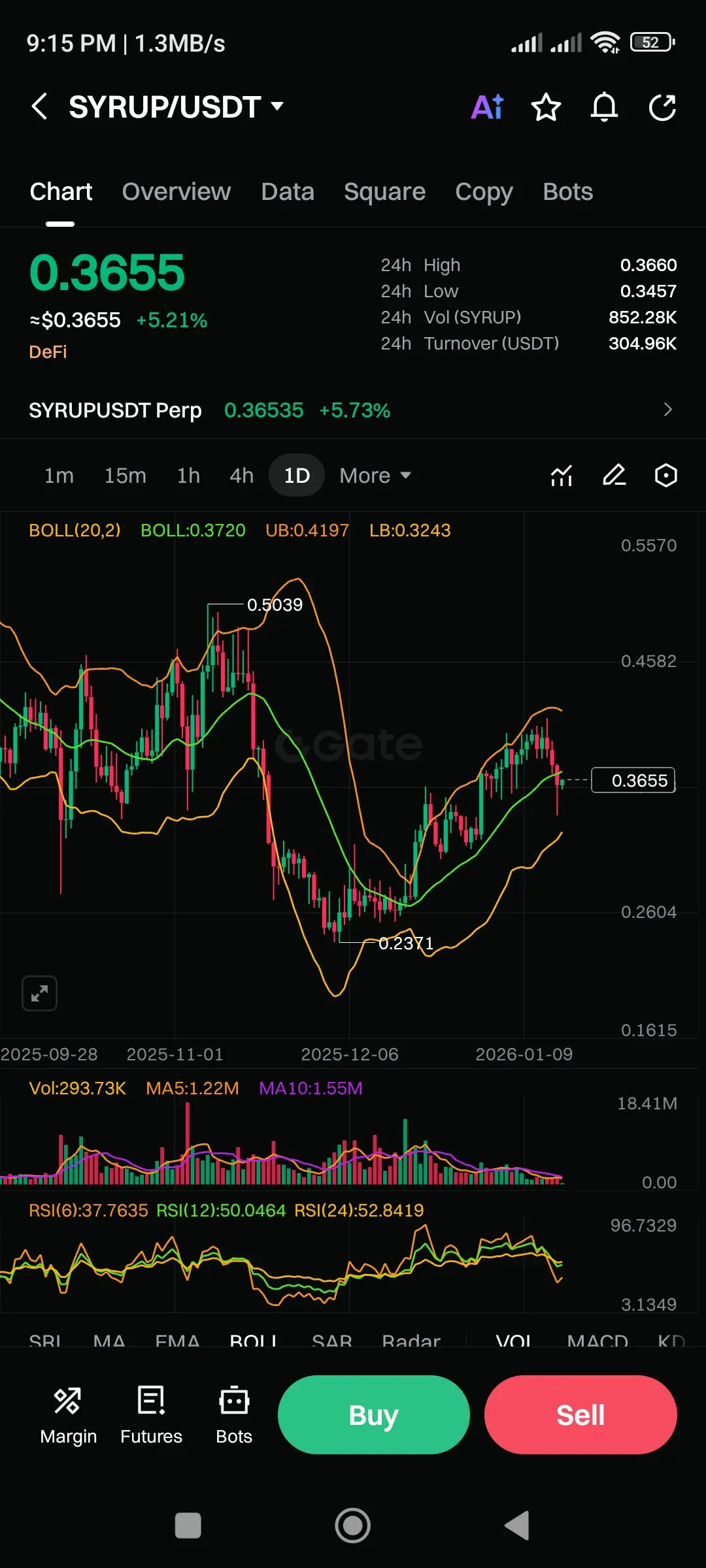Toggle the MACD sub-indicator
Screen dimensions: 706x1568
597,1341
